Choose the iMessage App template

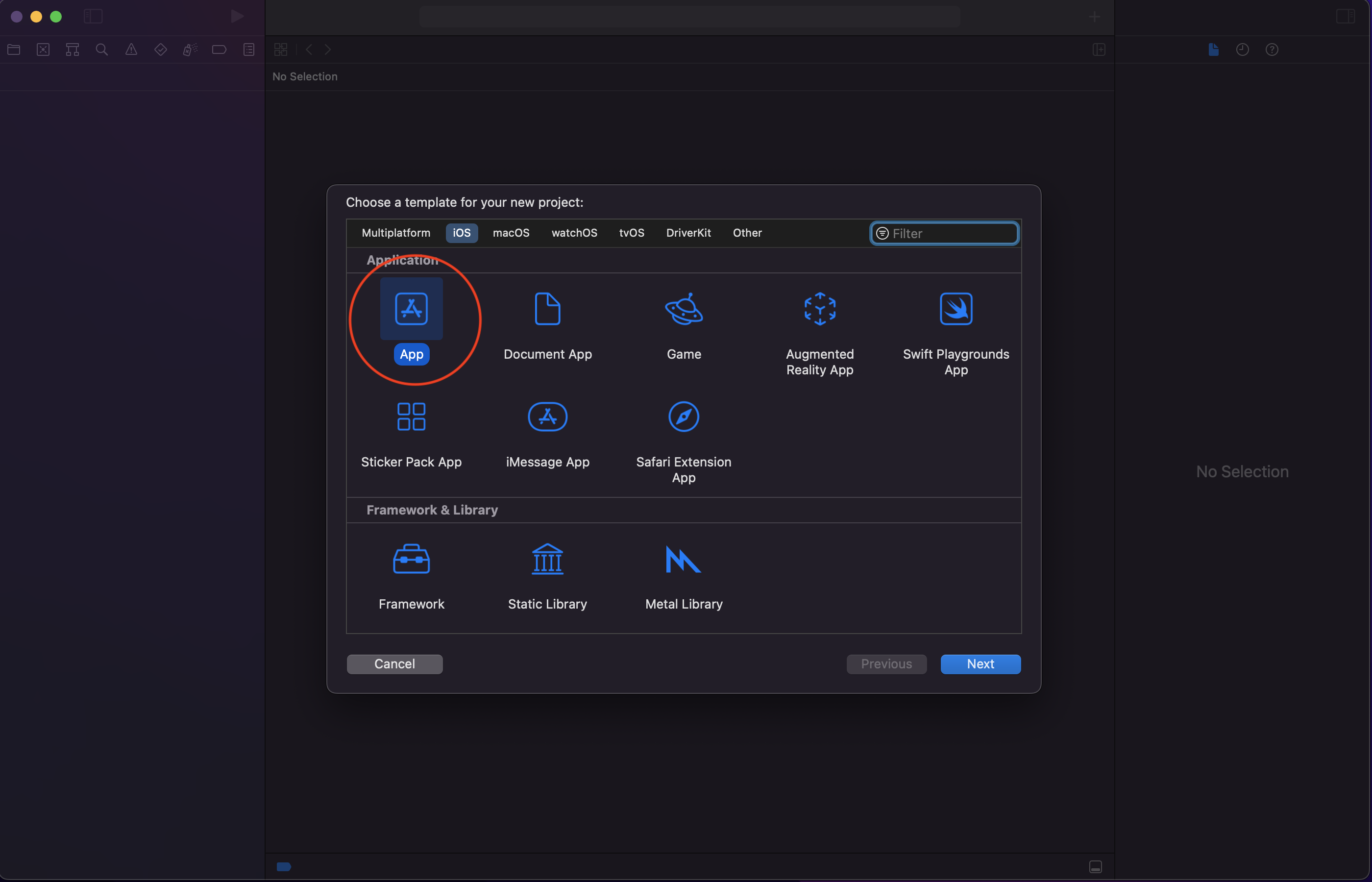click(x=547, y=417)
